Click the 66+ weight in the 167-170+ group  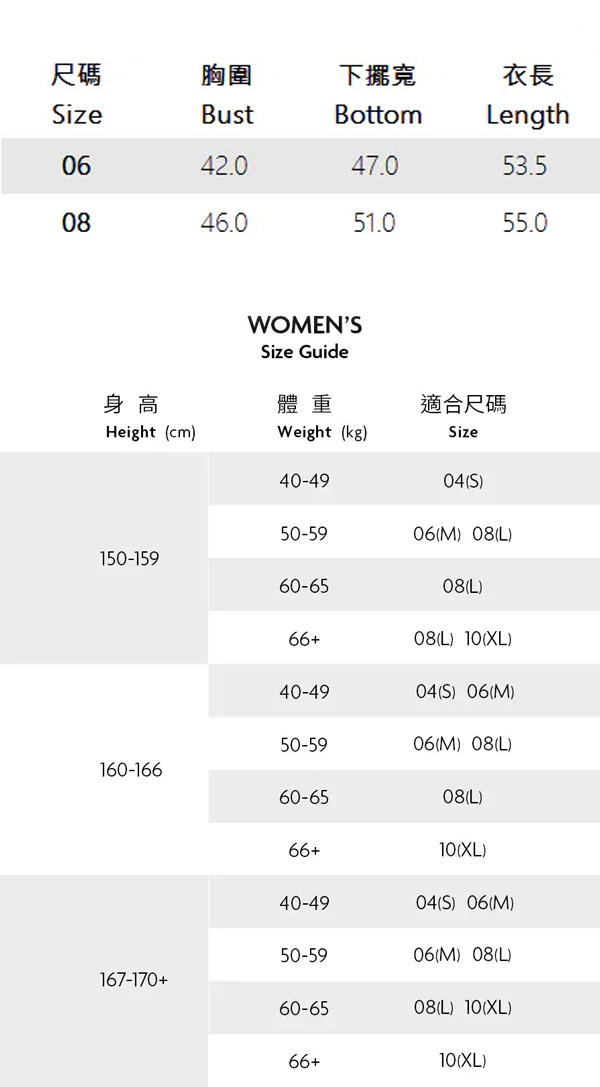(304, 1060)
